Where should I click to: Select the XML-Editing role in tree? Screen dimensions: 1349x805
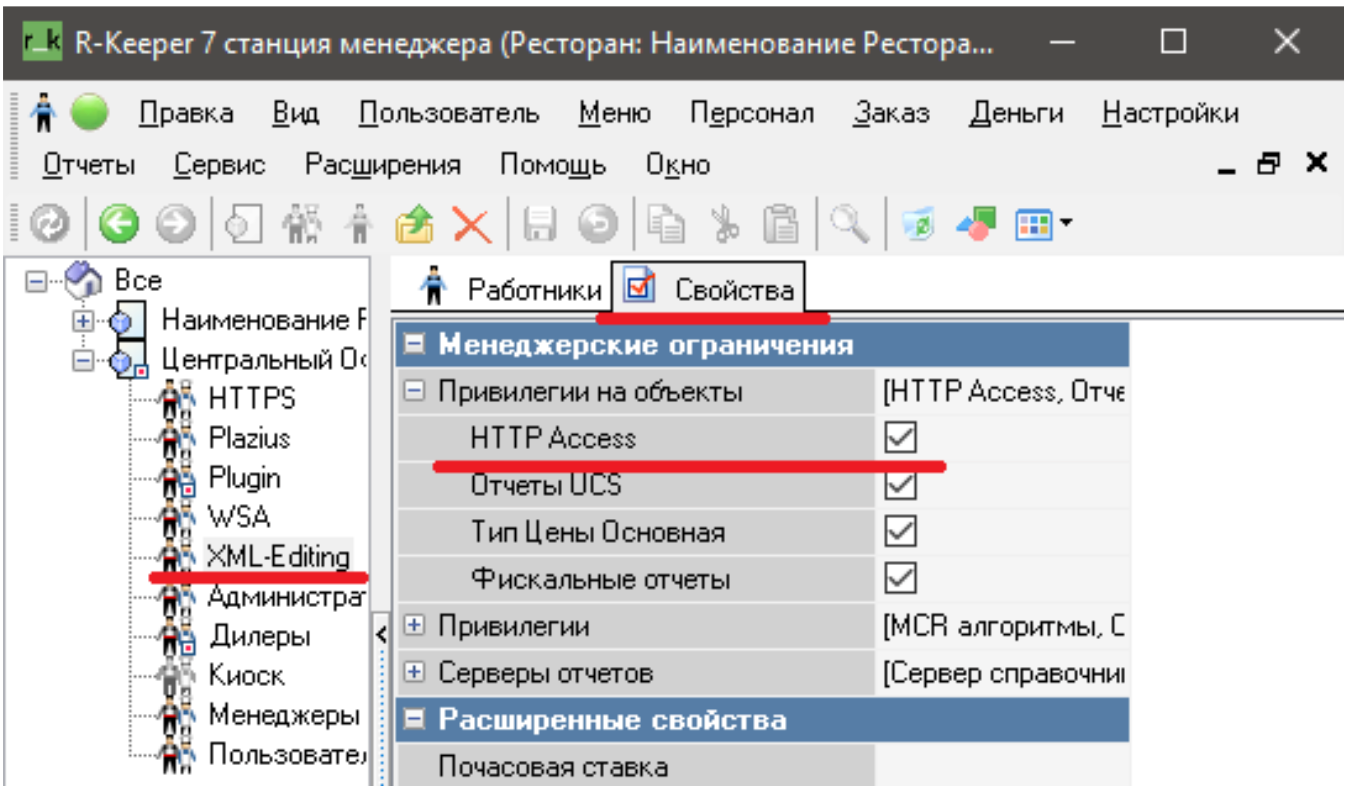278,556
